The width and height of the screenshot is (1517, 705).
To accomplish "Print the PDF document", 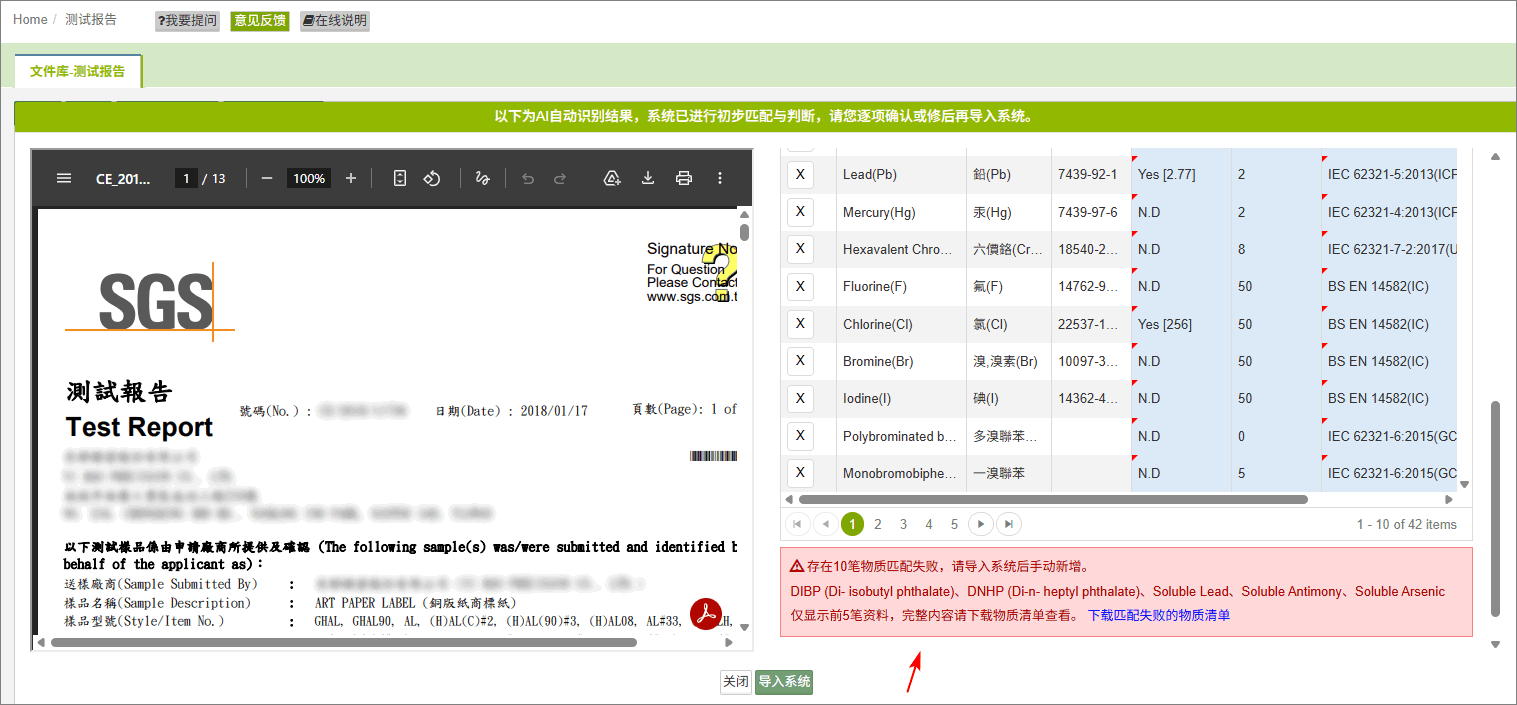I will 684,178.
